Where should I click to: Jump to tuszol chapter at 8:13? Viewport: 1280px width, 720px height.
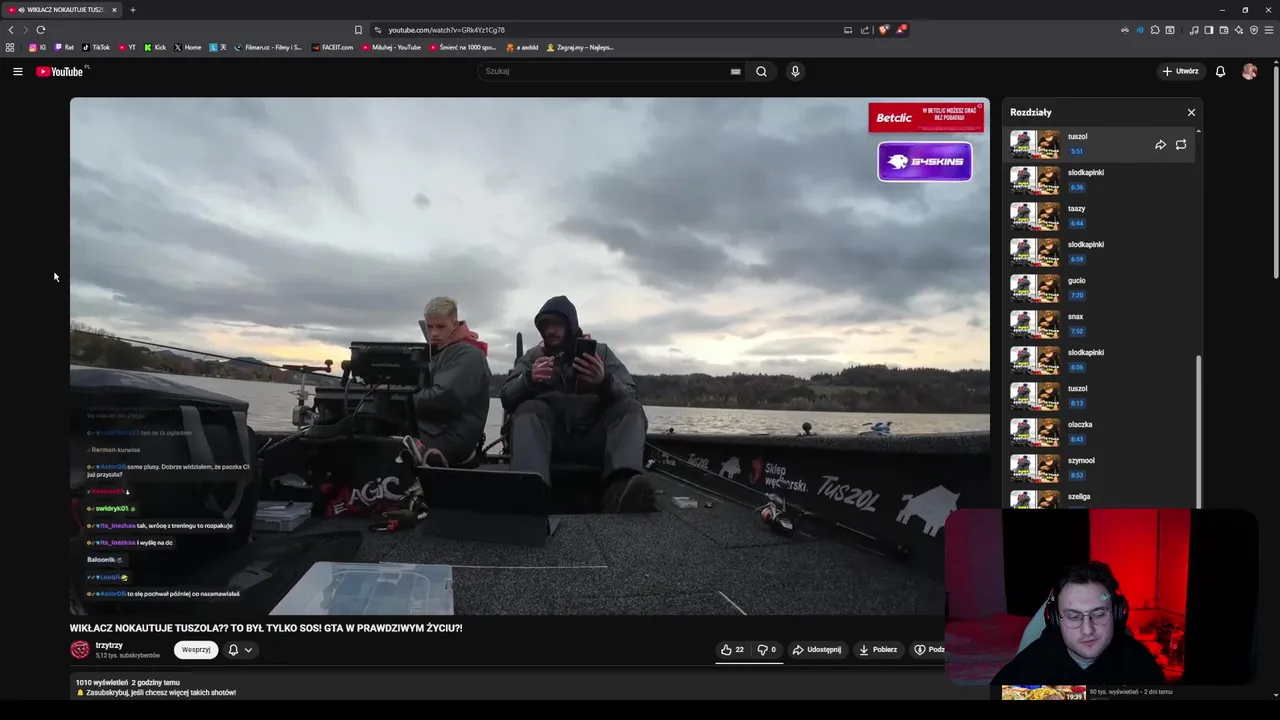point(1100,396)
